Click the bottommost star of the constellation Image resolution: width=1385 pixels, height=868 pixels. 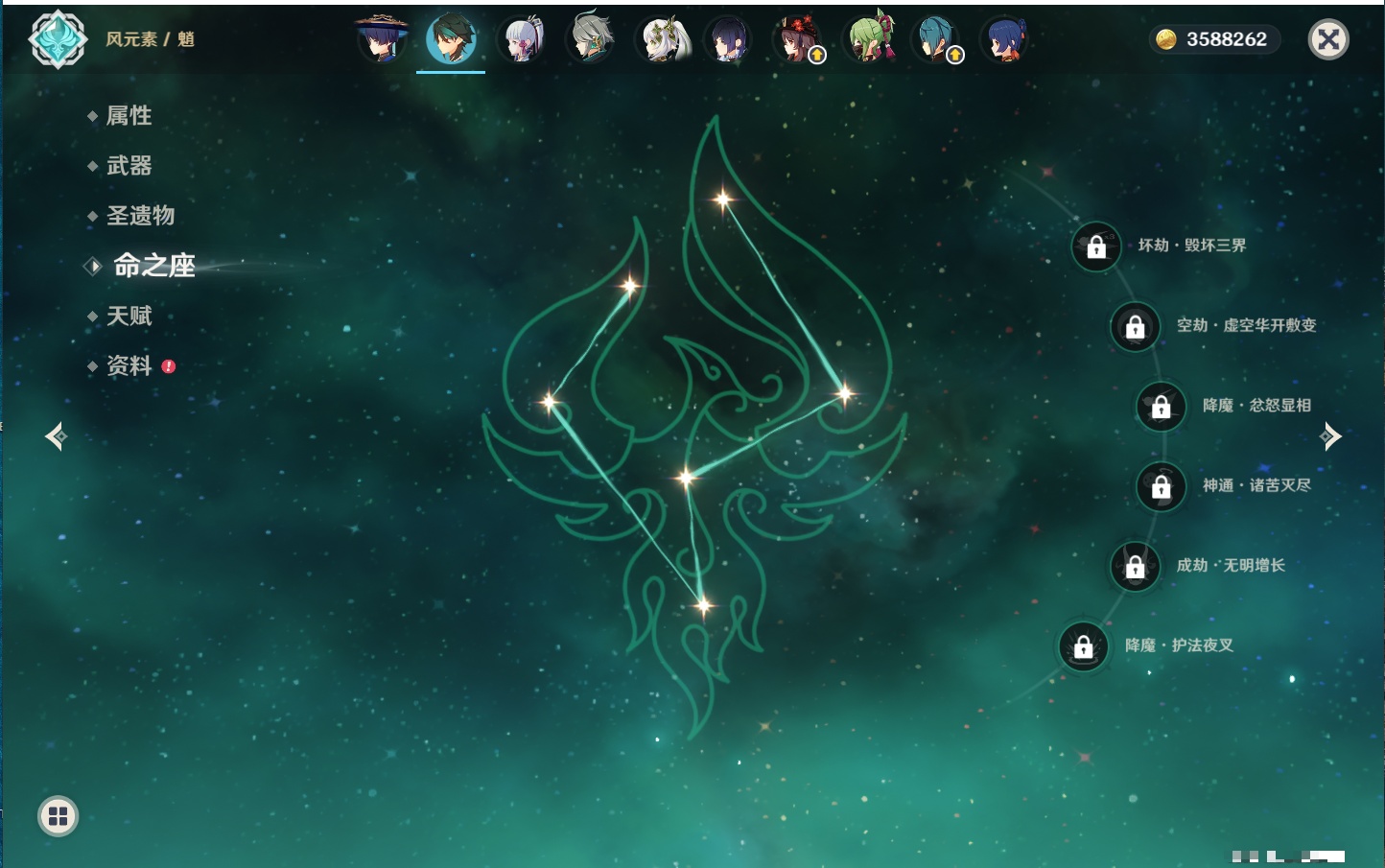[x=703, y=605]
